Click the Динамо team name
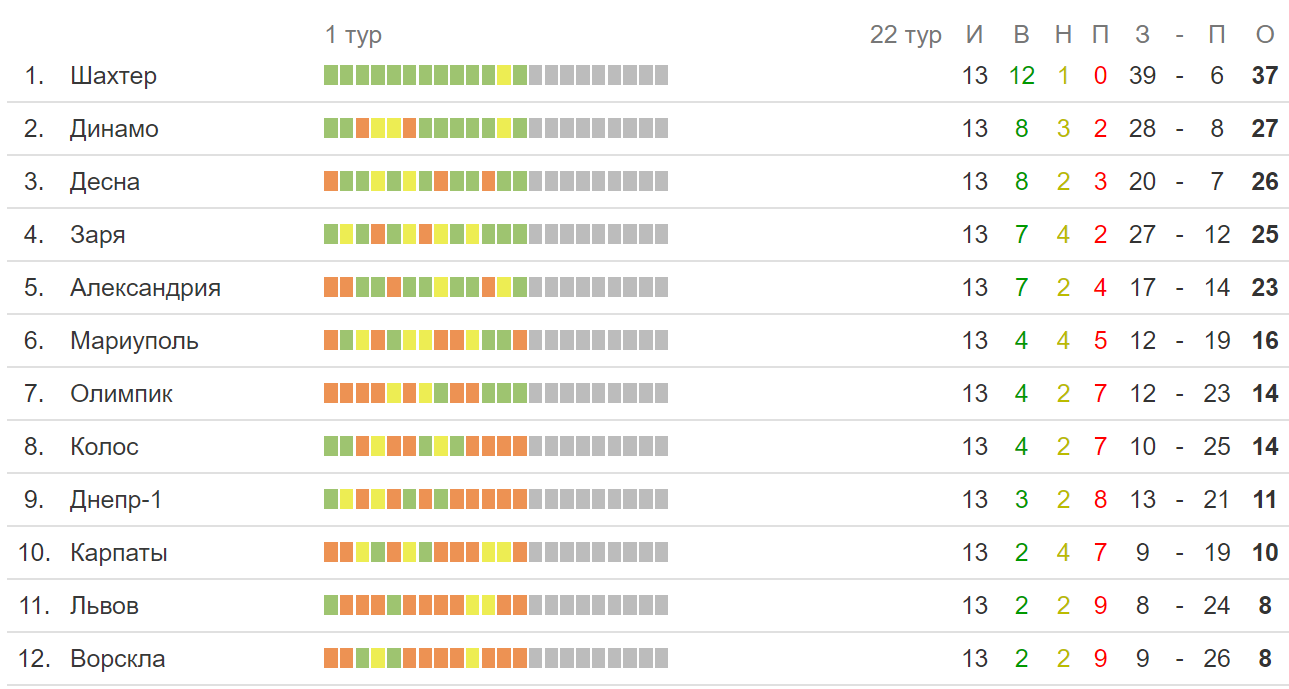The height and width of the screenshot is (689, 1289). pyautogui.click(x=114, y=129)
